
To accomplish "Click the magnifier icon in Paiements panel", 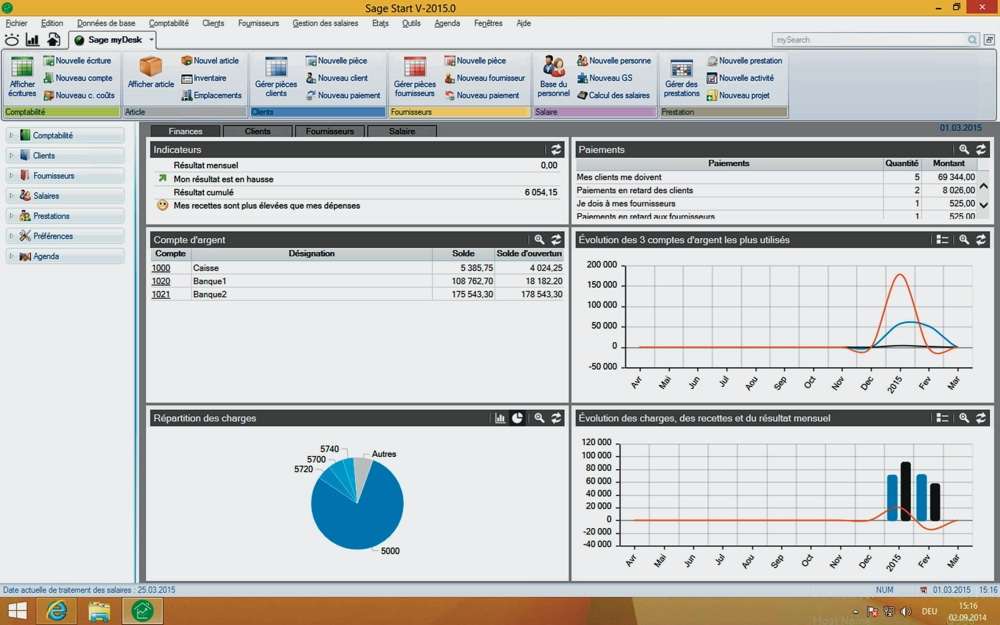I will [x=964, y=150].
